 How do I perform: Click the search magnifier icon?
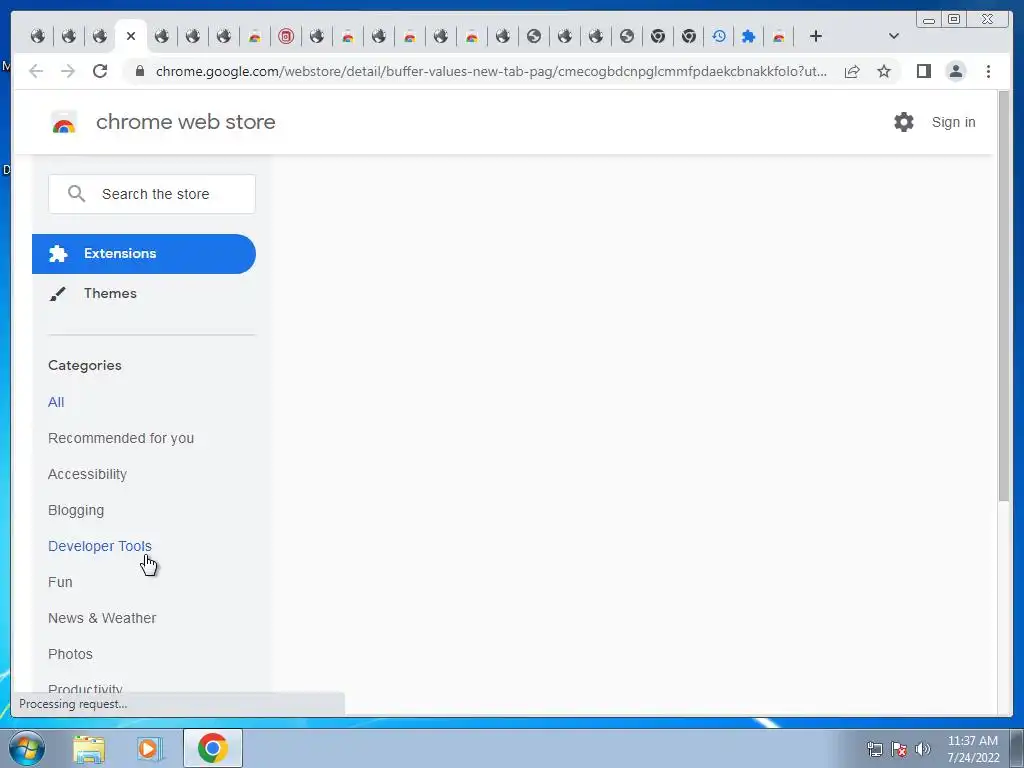[x=76, y=194]
